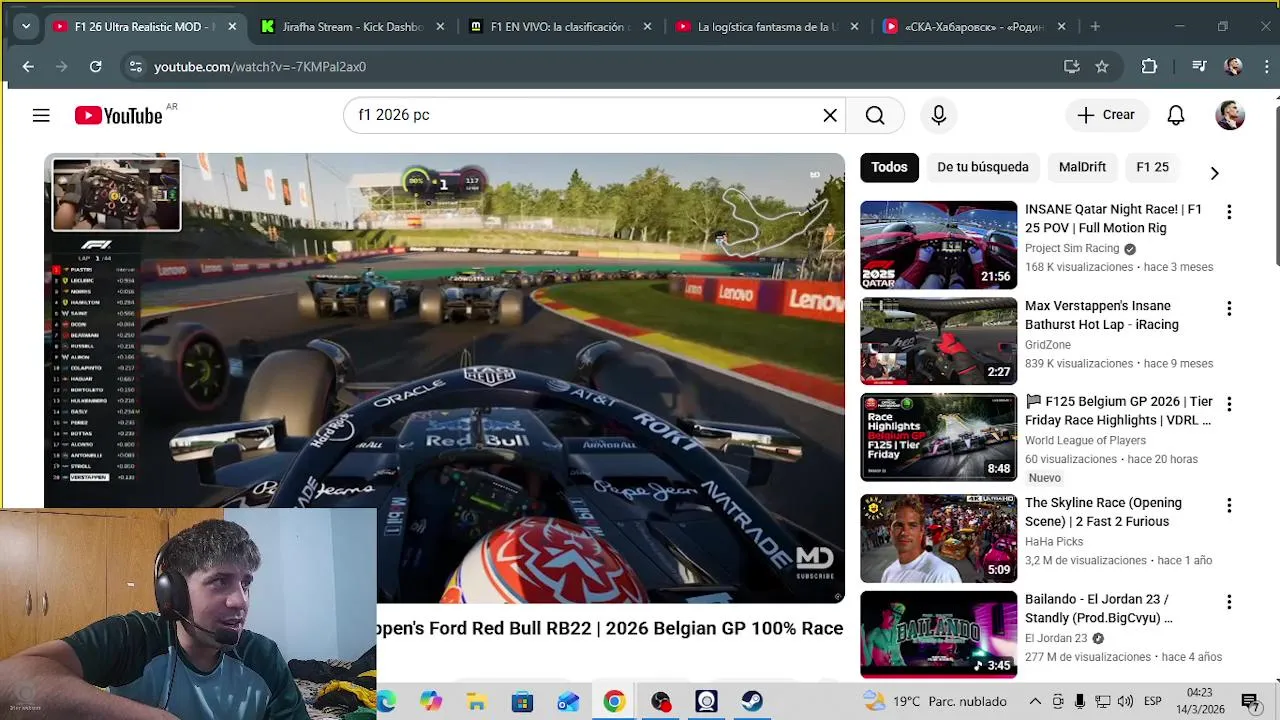Close the Jirafha Stream Kick tab

(x=440, y=27)
